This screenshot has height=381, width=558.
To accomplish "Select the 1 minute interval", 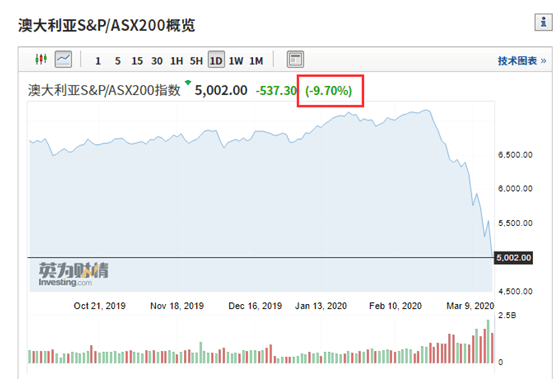I will point(98,61).
